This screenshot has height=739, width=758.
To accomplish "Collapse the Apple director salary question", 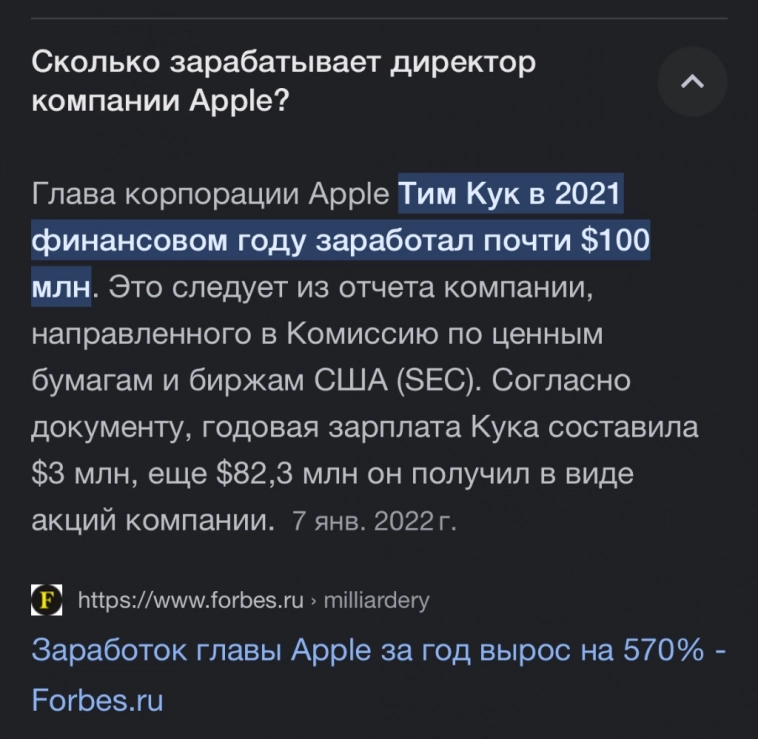I will pyautogui.click(x=693, y=81).
